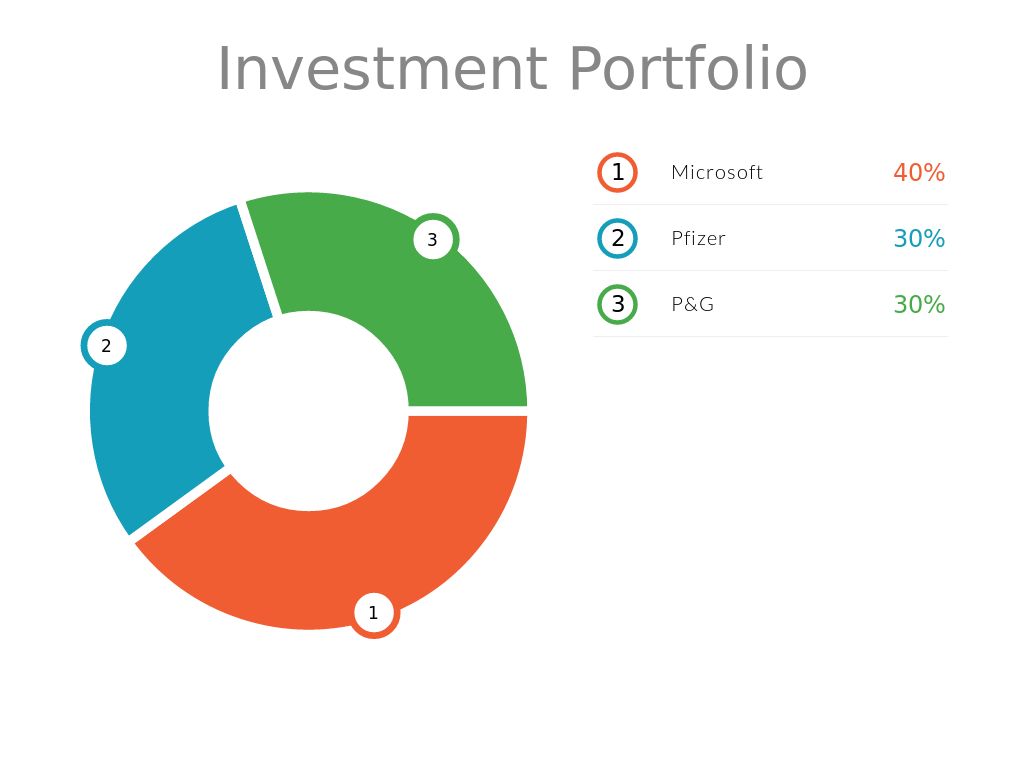Click the divider line between Microsoft and Pfizer rows
This screenshot has height=768, width=1024.
(770, 205)
